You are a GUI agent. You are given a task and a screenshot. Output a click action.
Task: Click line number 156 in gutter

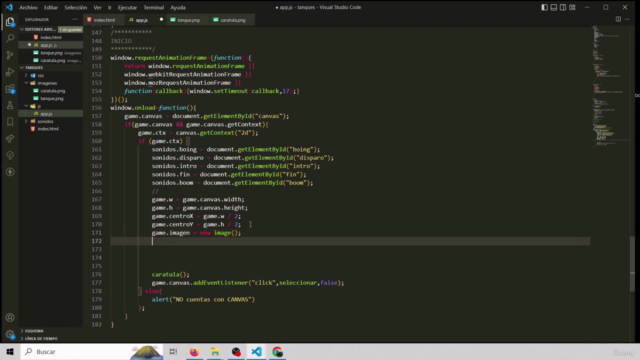(x=97, y=108)
